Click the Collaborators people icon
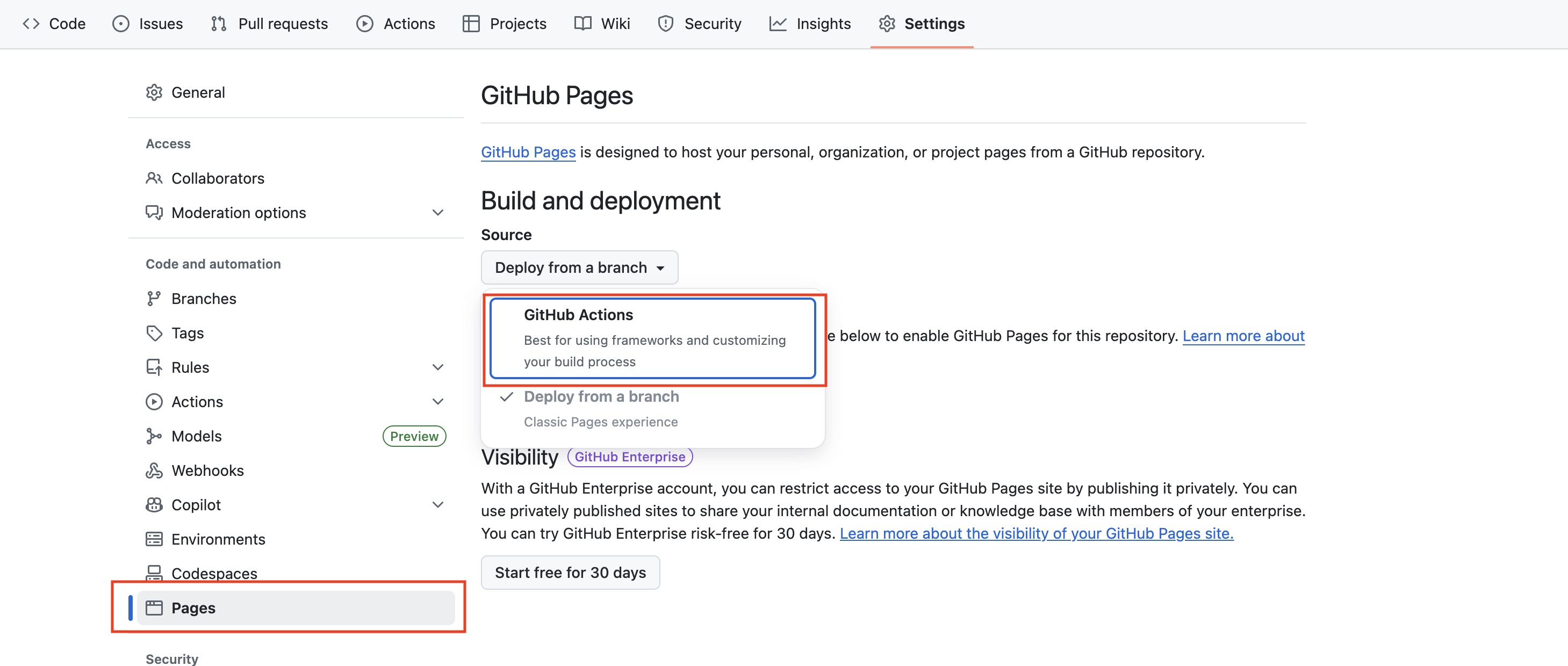Viewport: 1568px width, 666px height. click(154, 178)
